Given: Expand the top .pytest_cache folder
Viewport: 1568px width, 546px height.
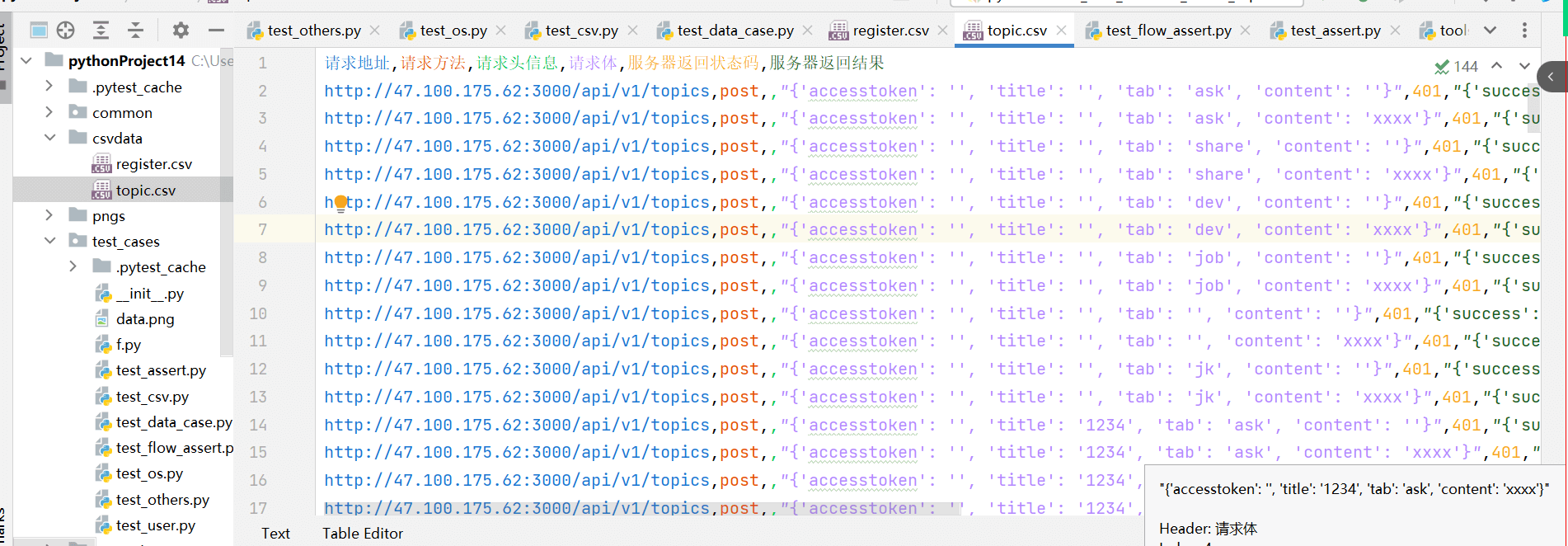Looking at the screenshot, I should 49,86.
